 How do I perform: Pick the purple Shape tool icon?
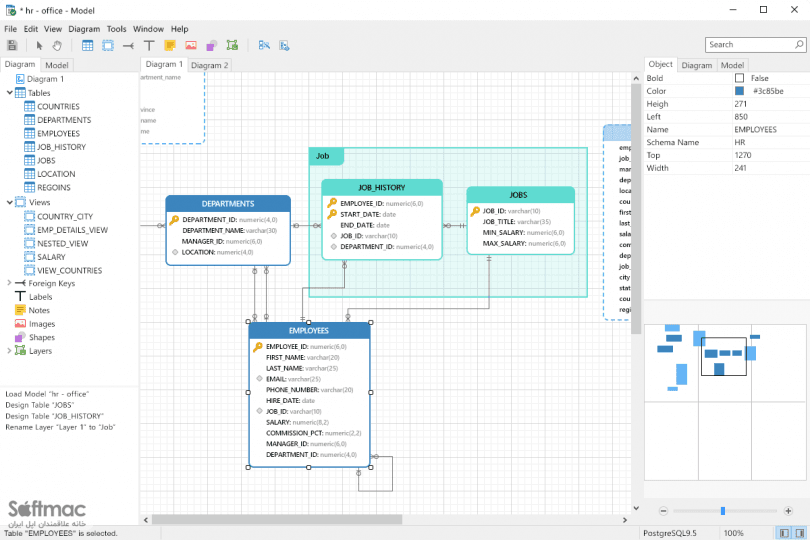point(211,45)
